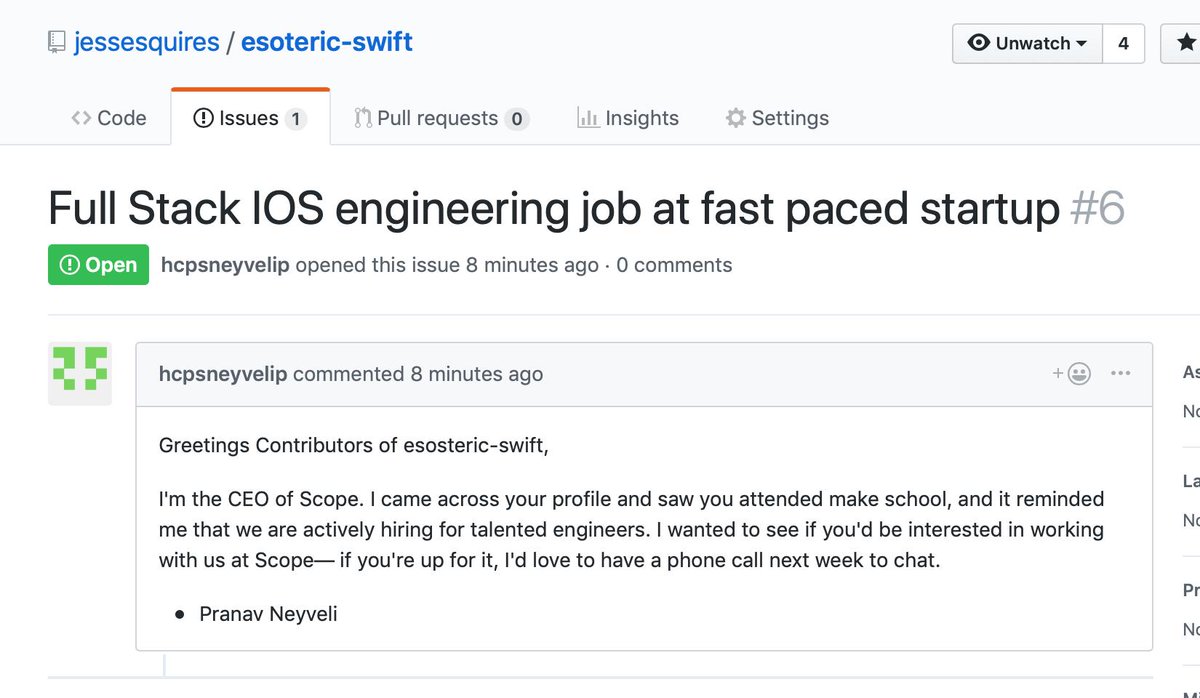The image size is (1200, 698).
Task: Click the "commented 8 minutes ago" timestamp
Action: click(418, 374)
